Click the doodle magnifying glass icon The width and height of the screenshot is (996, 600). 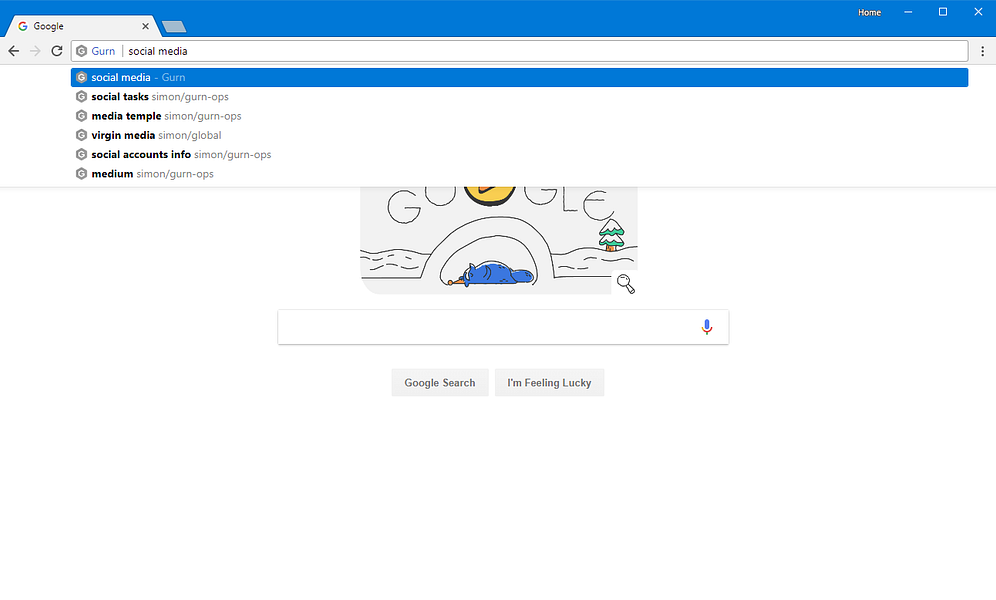(626, 283)
